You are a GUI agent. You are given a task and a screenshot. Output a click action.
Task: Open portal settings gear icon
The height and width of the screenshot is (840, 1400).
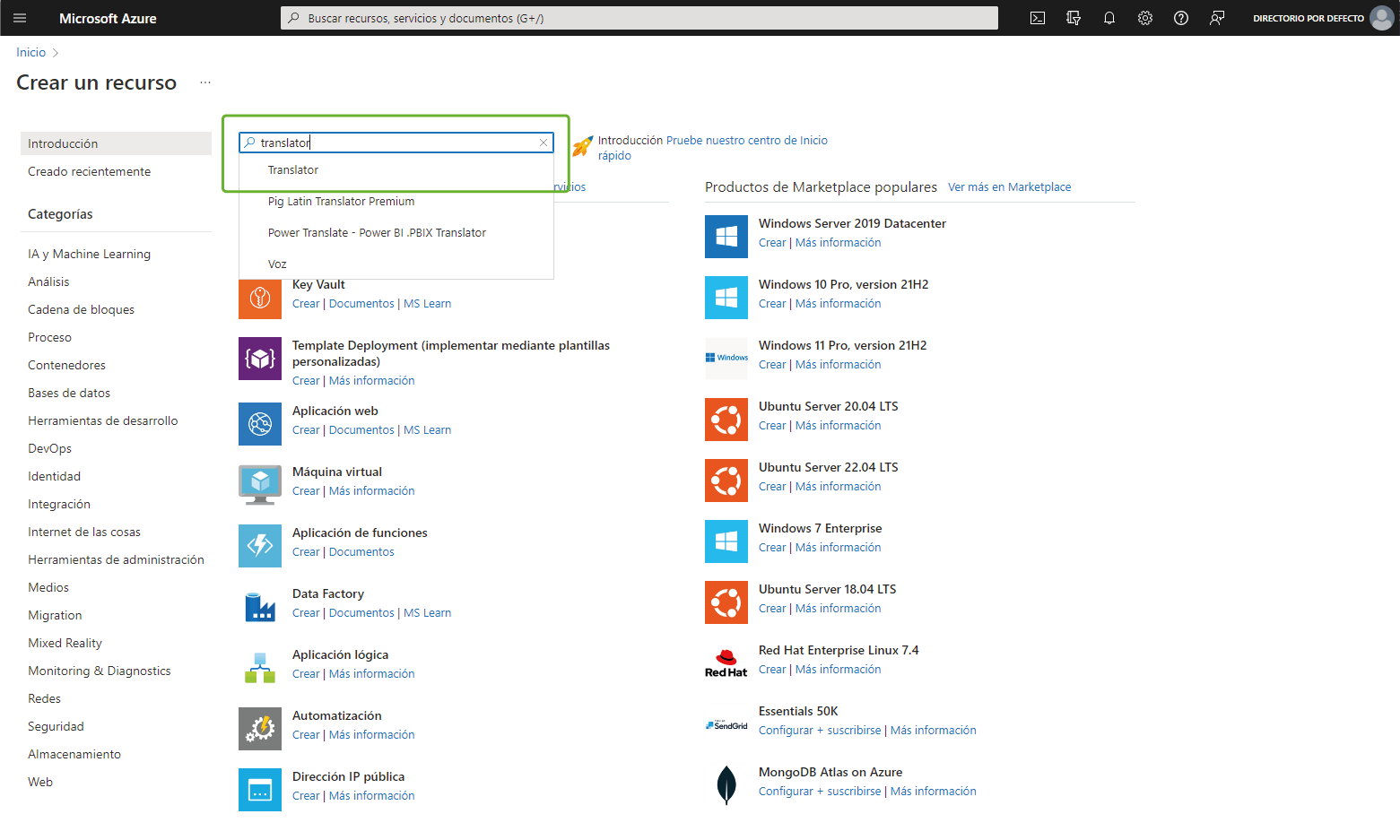[x=1145, y=18]
